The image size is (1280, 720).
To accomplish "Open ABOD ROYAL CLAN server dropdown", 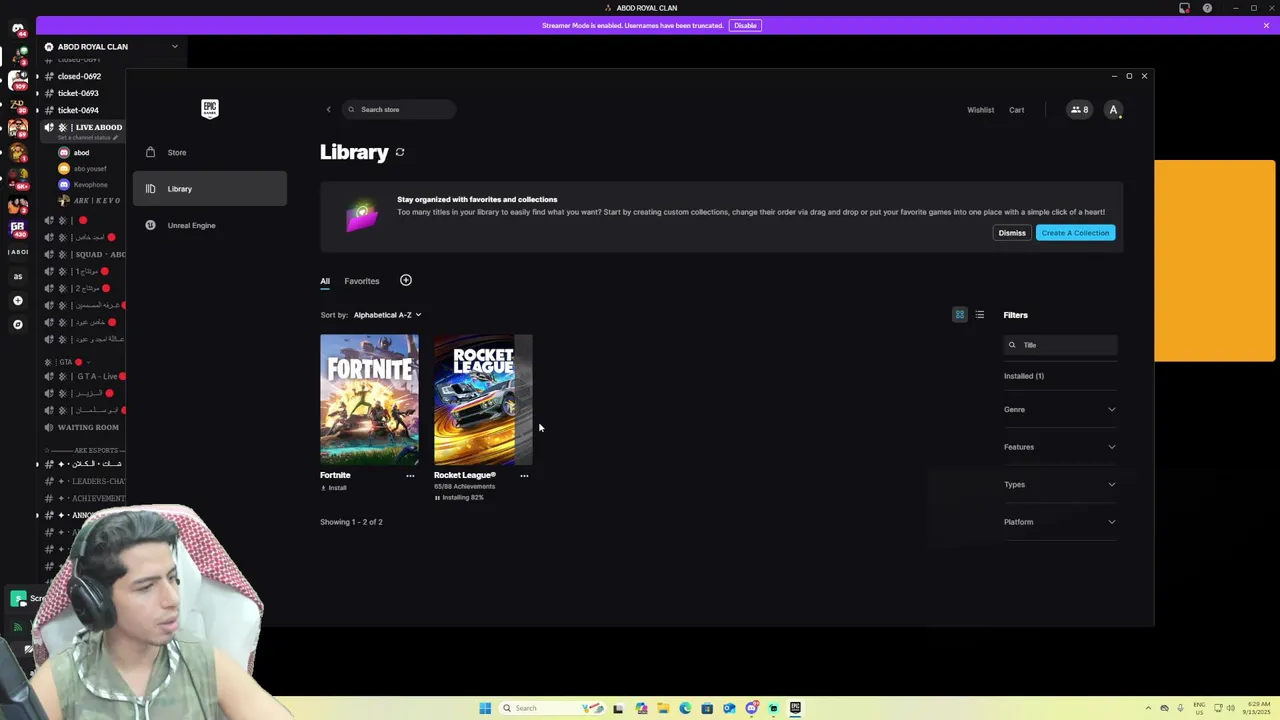I will click(174, 47).
